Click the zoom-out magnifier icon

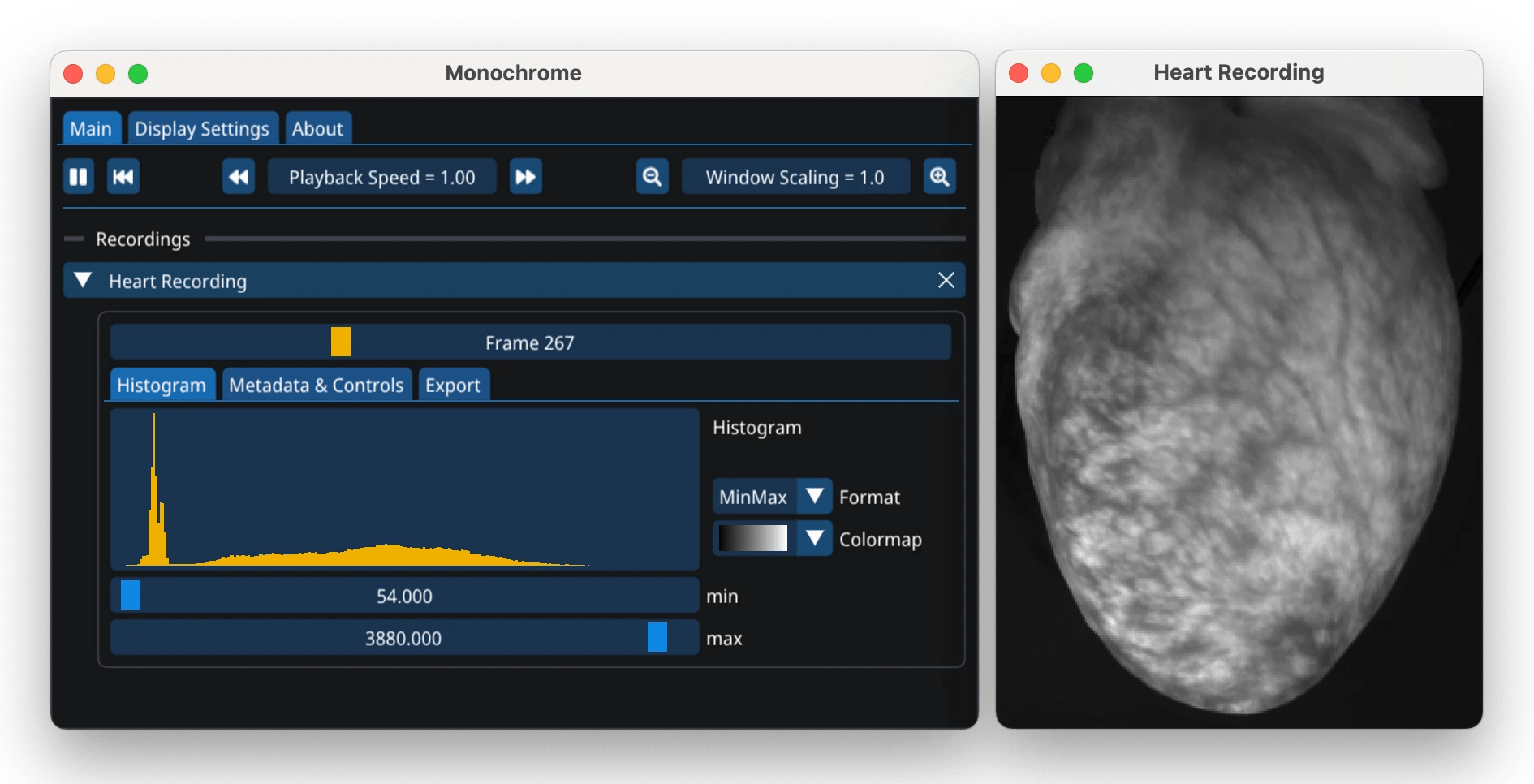click(653, 177)
